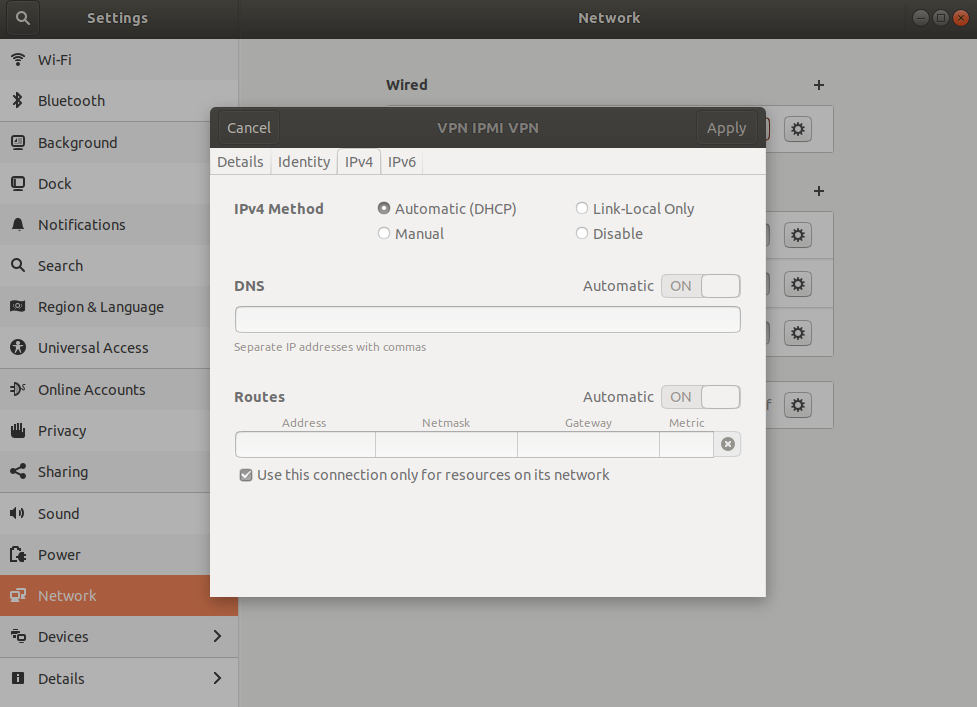Open Wi-Fi settings from sidebar

coord(55,60)
